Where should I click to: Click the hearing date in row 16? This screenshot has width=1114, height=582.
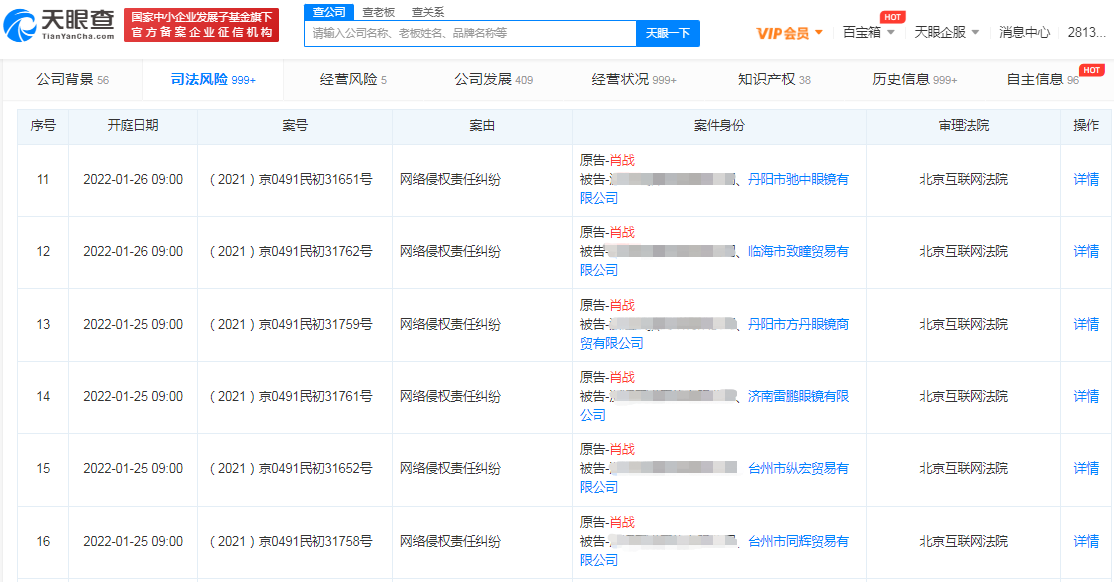[x=133, y=541]
